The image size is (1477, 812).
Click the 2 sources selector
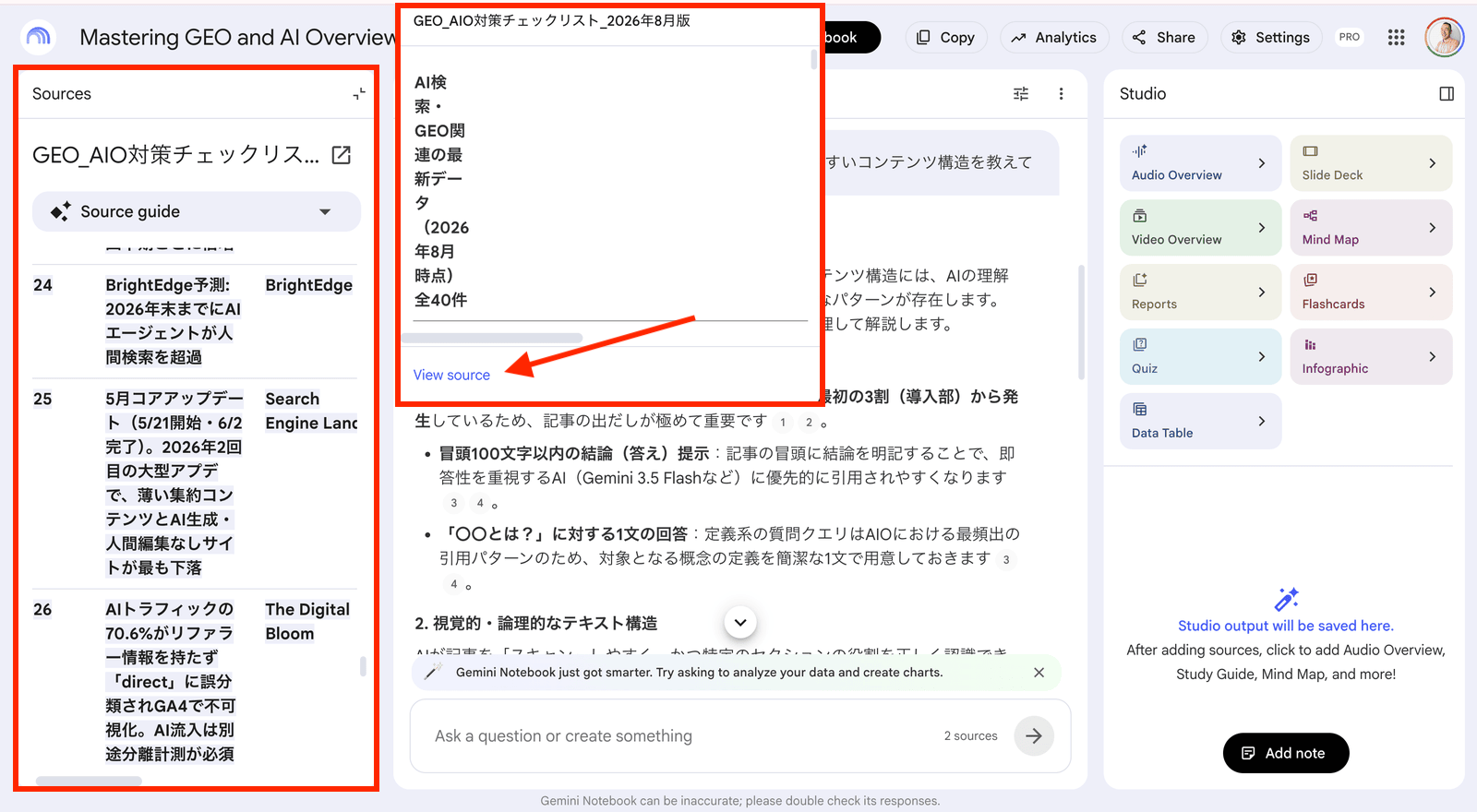(x=970, y=736)
